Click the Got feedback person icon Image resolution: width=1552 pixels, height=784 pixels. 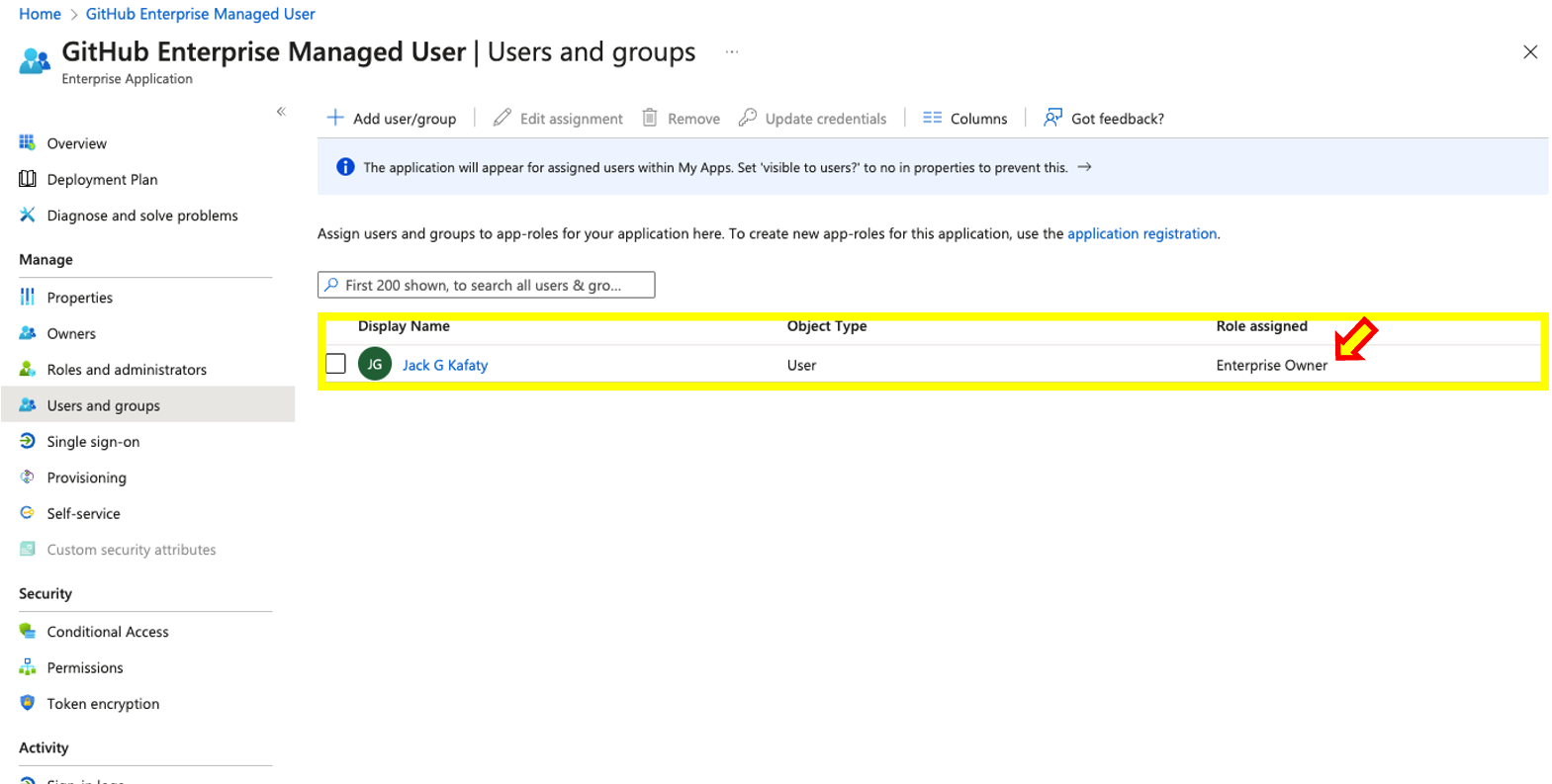[x=1053, y=118]
